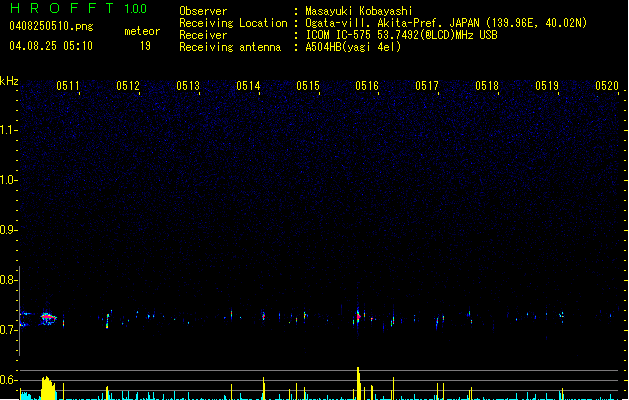The height and width of the screenshot is (400, 629).
Task: Click the 0513 time marker
Action: pyautogui.click(x=188, y=86)
